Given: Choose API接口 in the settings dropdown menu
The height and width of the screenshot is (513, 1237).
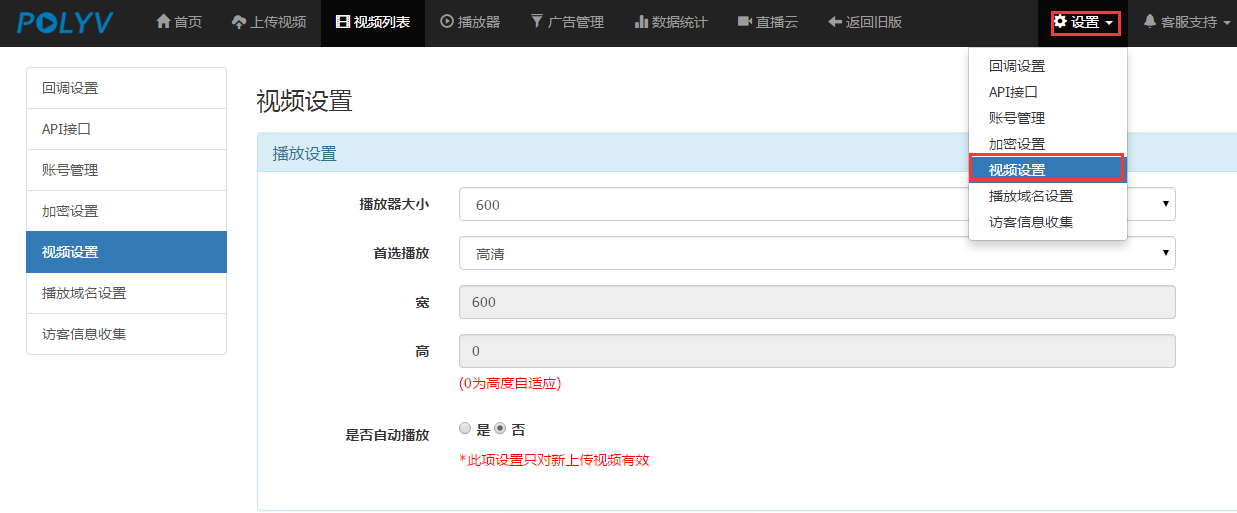Looking at the screenshot, I should tap(1047, 92).
